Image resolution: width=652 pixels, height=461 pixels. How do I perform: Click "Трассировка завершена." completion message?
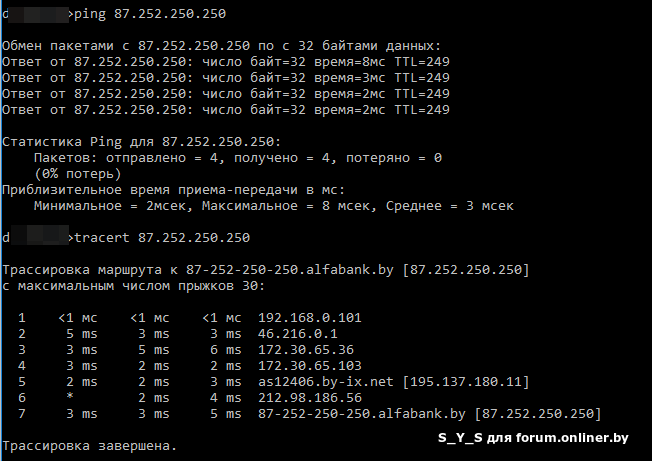click(x=89, y=445)
